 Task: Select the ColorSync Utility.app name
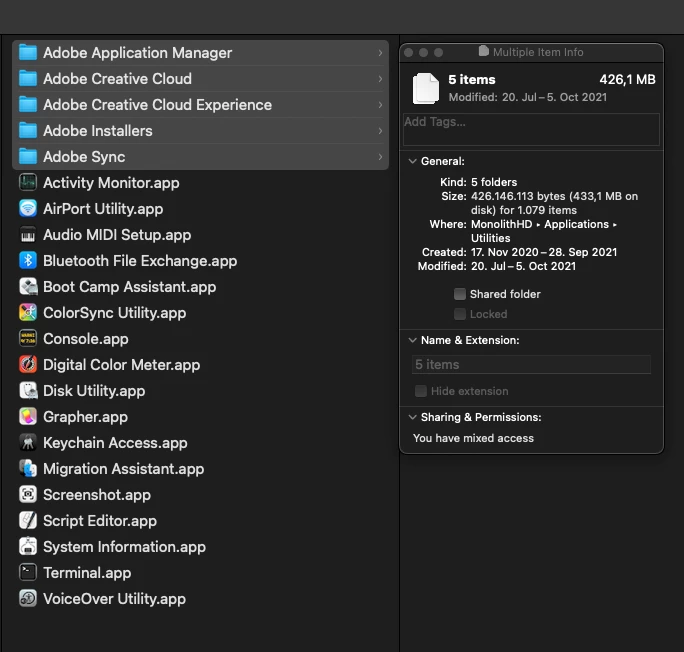[115, 313]
